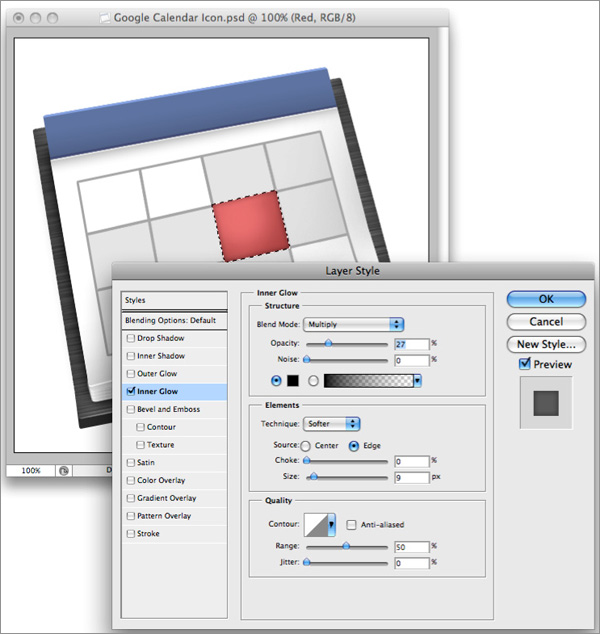Image resolution: width=600 pixels, height=634 pixels.
Task: Click the New Style... button
Action: pos(546,344)
